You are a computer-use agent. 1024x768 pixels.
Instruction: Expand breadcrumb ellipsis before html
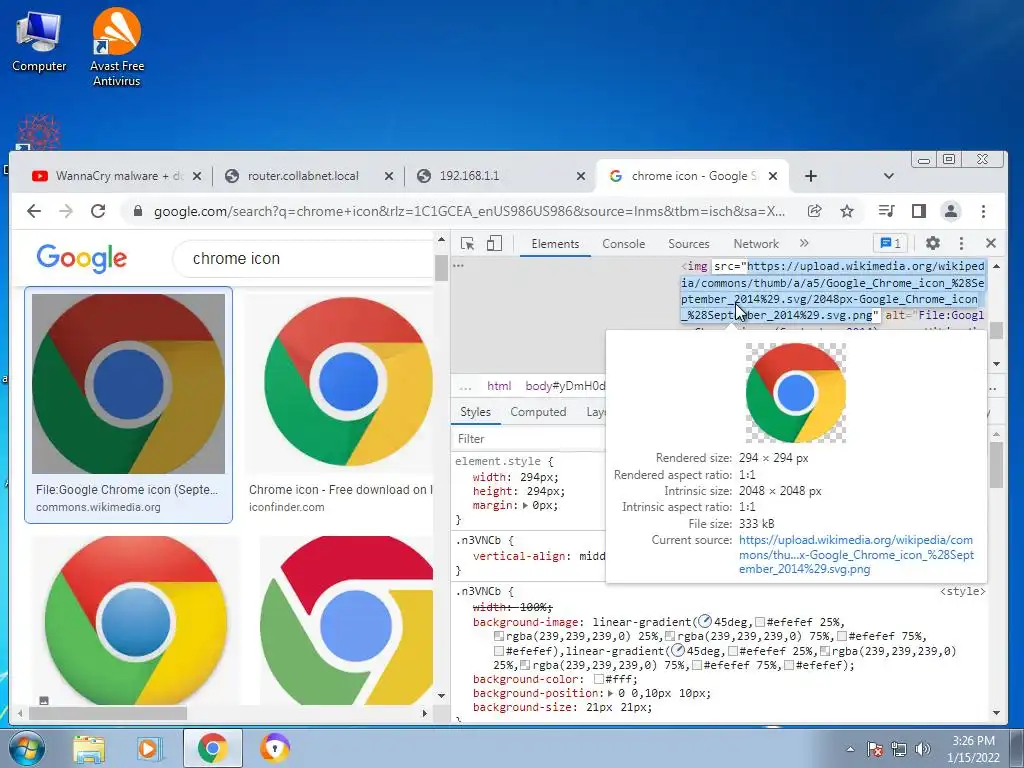(465, 387)
